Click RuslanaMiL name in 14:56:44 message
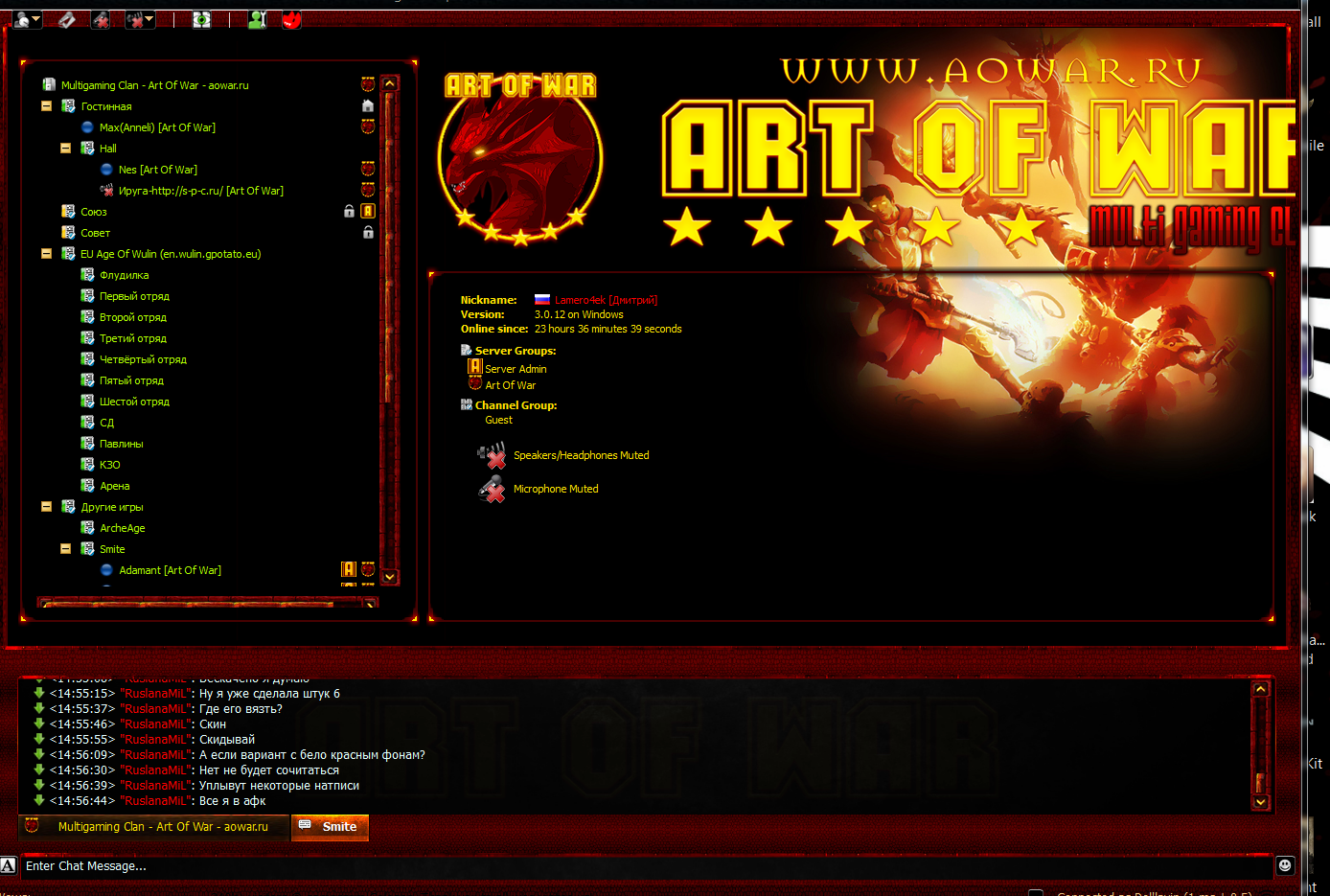The image size is (1330, 896). click(x=156, y=801)
